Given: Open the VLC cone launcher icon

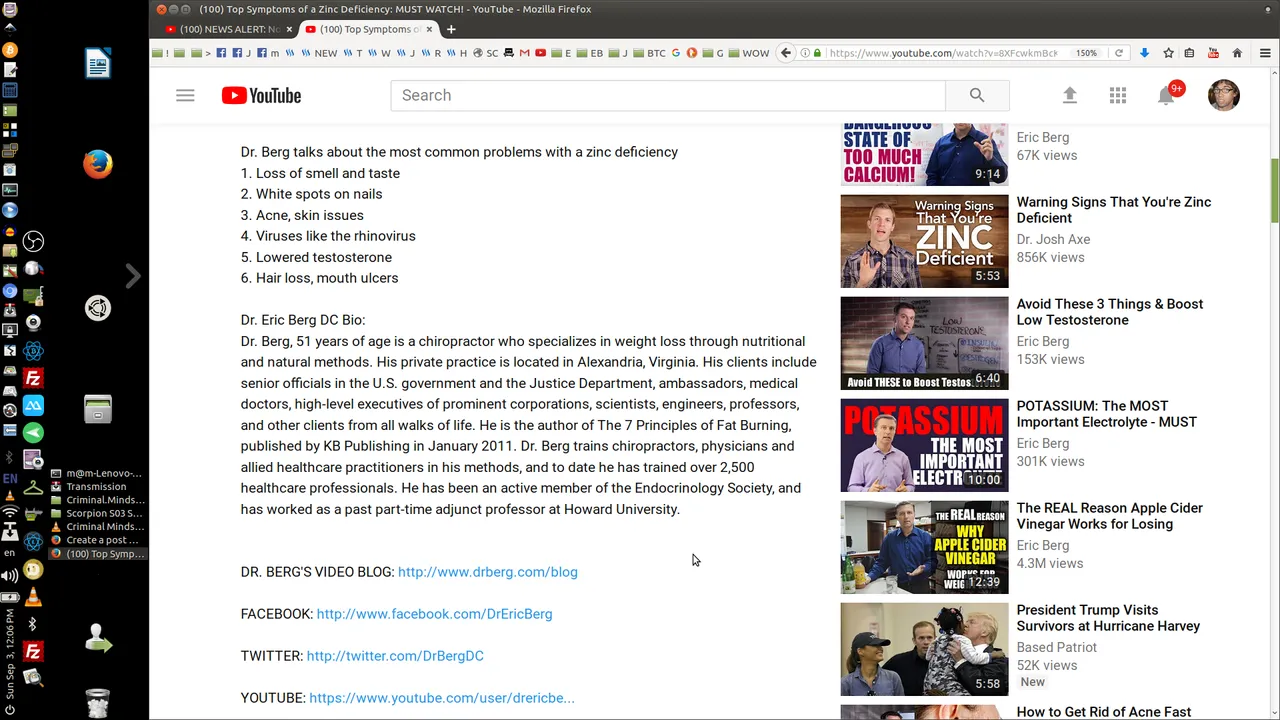Looking at the screenshot, I should (33, 597).
